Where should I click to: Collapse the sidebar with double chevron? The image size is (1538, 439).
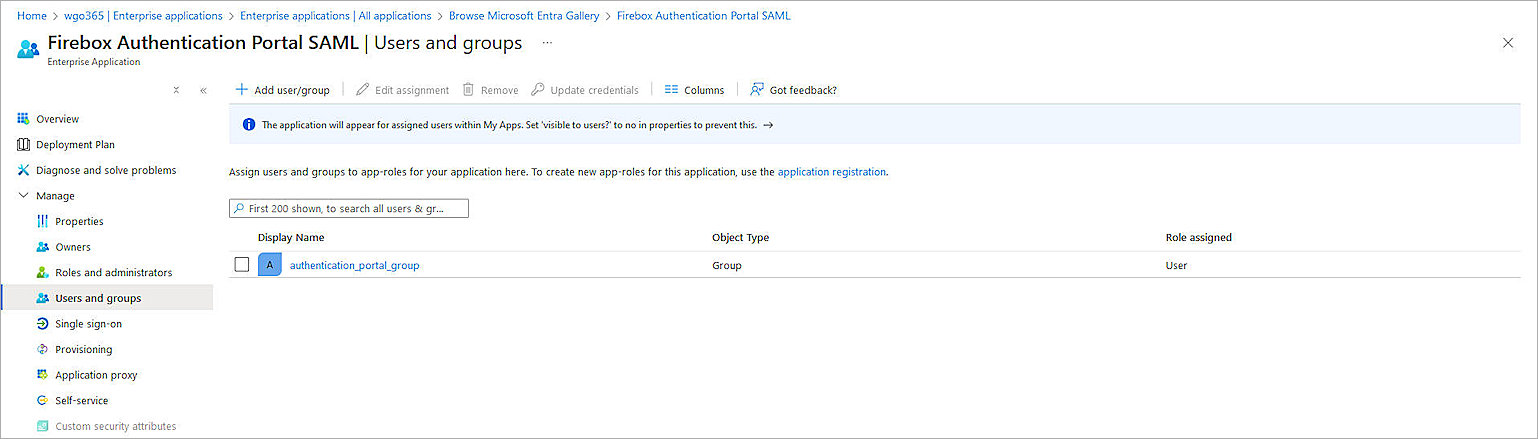(203, 90)
